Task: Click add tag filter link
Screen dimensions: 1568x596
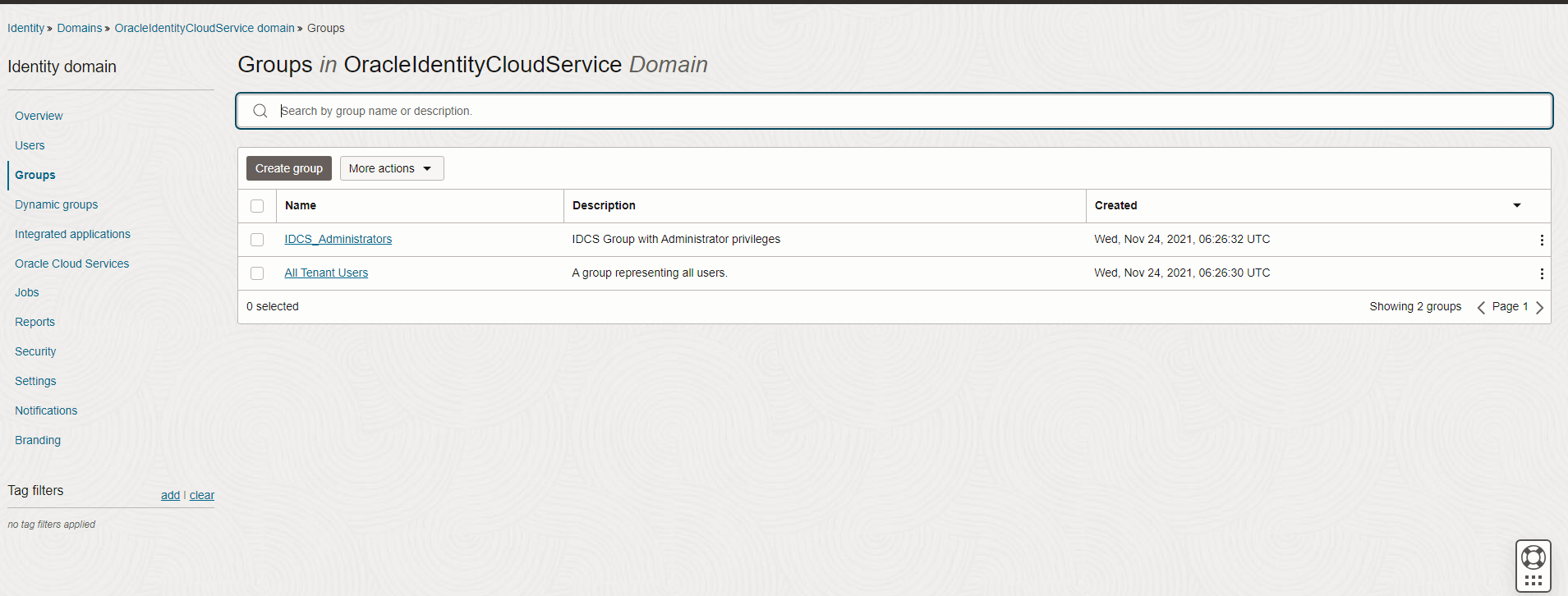Action: (170, 495)
